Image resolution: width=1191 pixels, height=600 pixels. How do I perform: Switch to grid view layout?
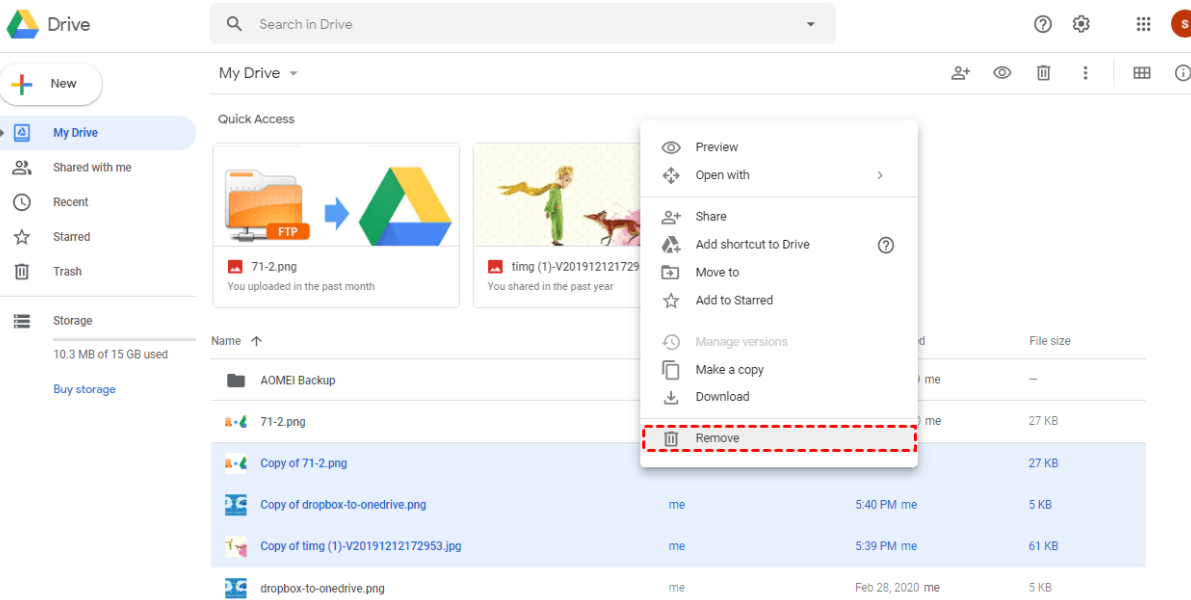click(1141, 73)
